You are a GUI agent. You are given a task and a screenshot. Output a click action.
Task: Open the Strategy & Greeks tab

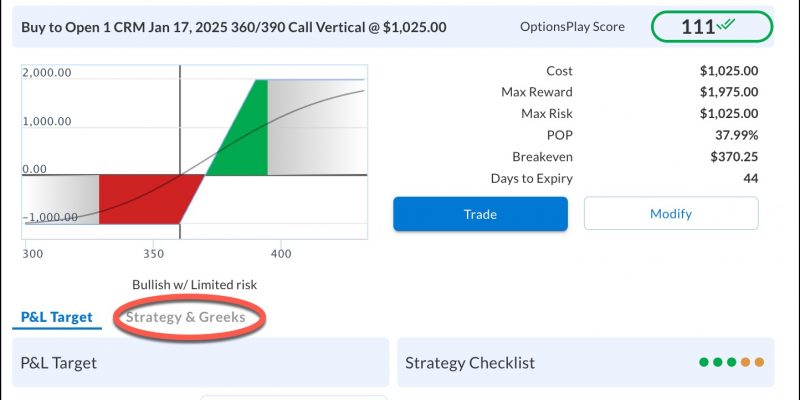tap(186, 317)
